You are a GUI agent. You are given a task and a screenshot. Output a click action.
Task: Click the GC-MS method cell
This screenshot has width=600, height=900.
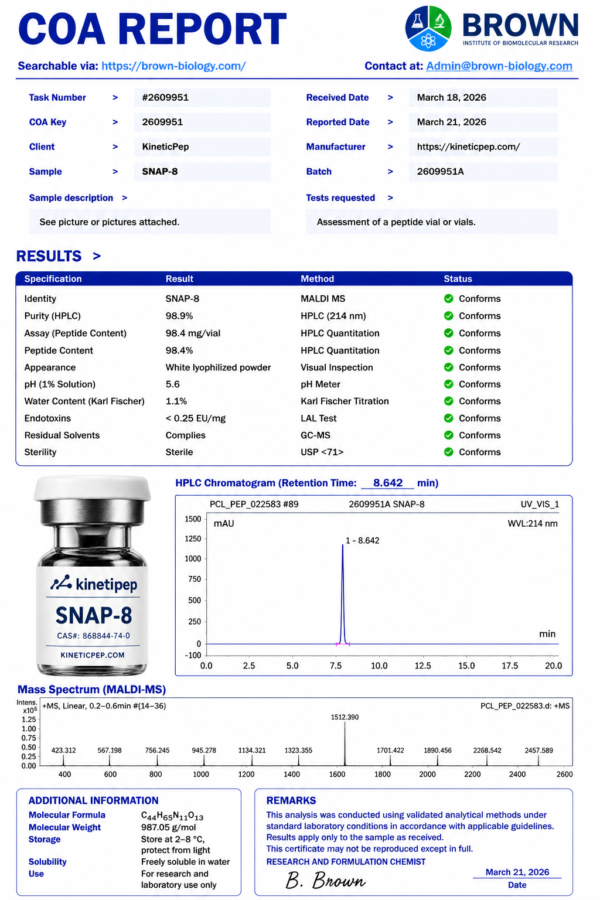[x=315, y=435]
